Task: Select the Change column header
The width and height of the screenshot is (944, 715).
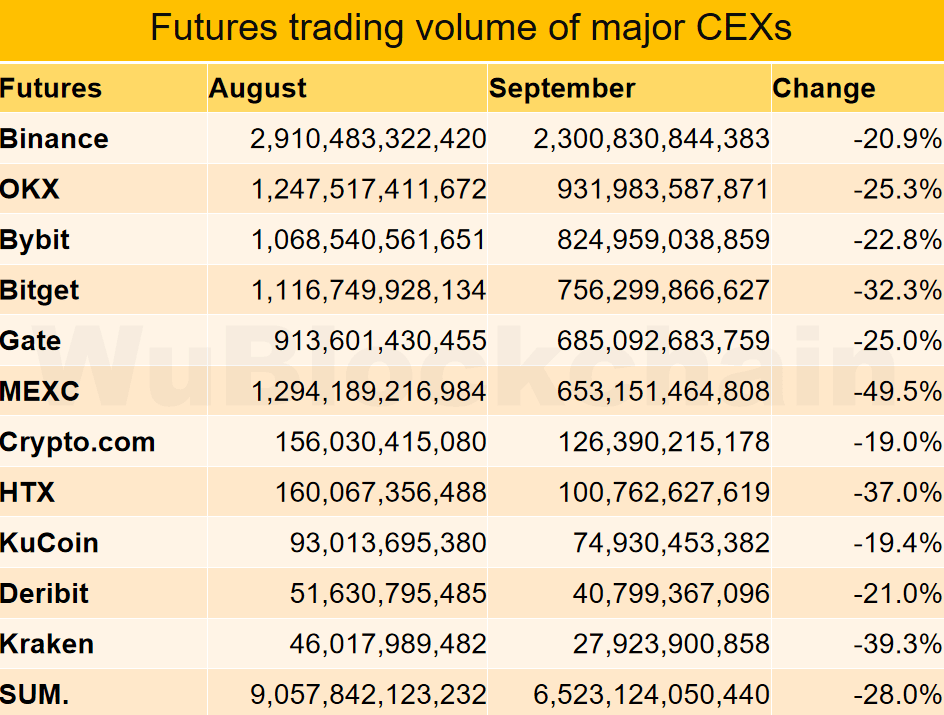Action: click(x=824, y=88)
